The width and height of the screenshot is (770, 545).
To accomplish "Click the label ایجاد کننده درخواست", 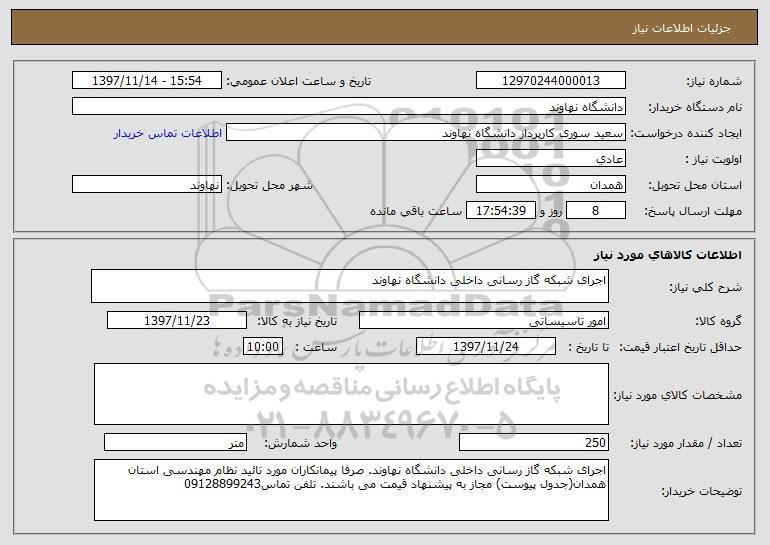I will [x=686, y=134].
